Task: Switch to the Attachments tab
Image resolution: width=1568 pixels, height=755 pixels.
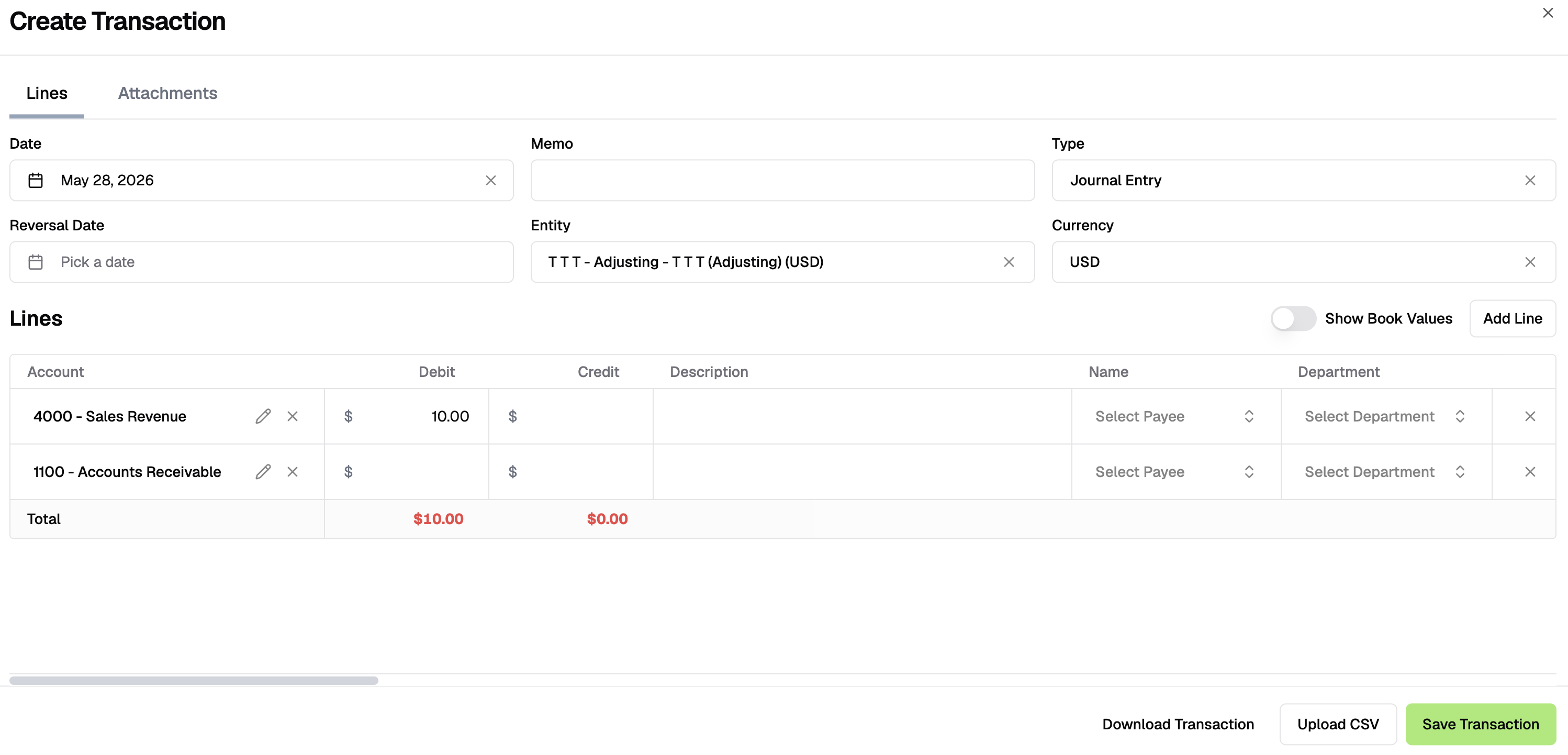Action: pos(167,93)
